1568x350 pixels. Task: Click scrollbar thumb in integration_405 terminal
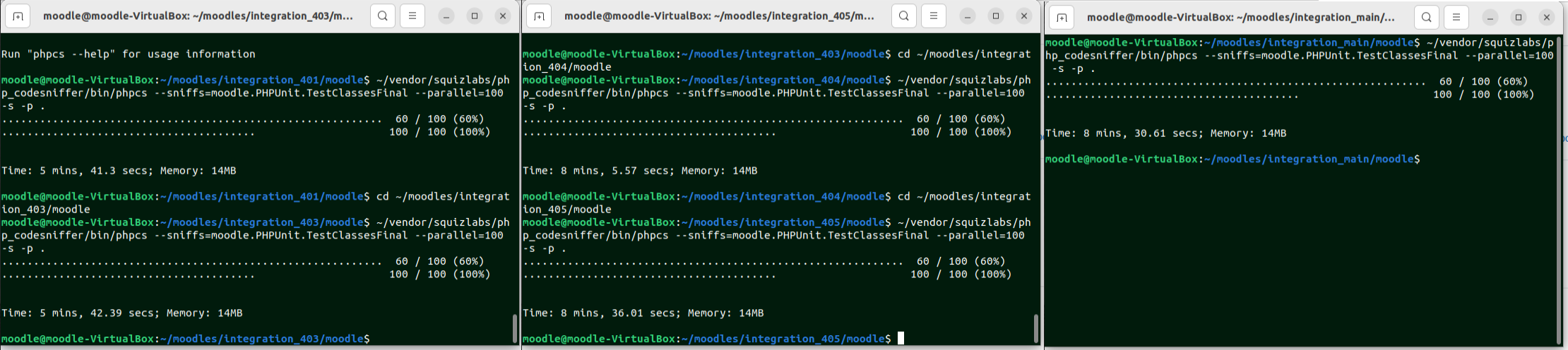point(1036,328)
